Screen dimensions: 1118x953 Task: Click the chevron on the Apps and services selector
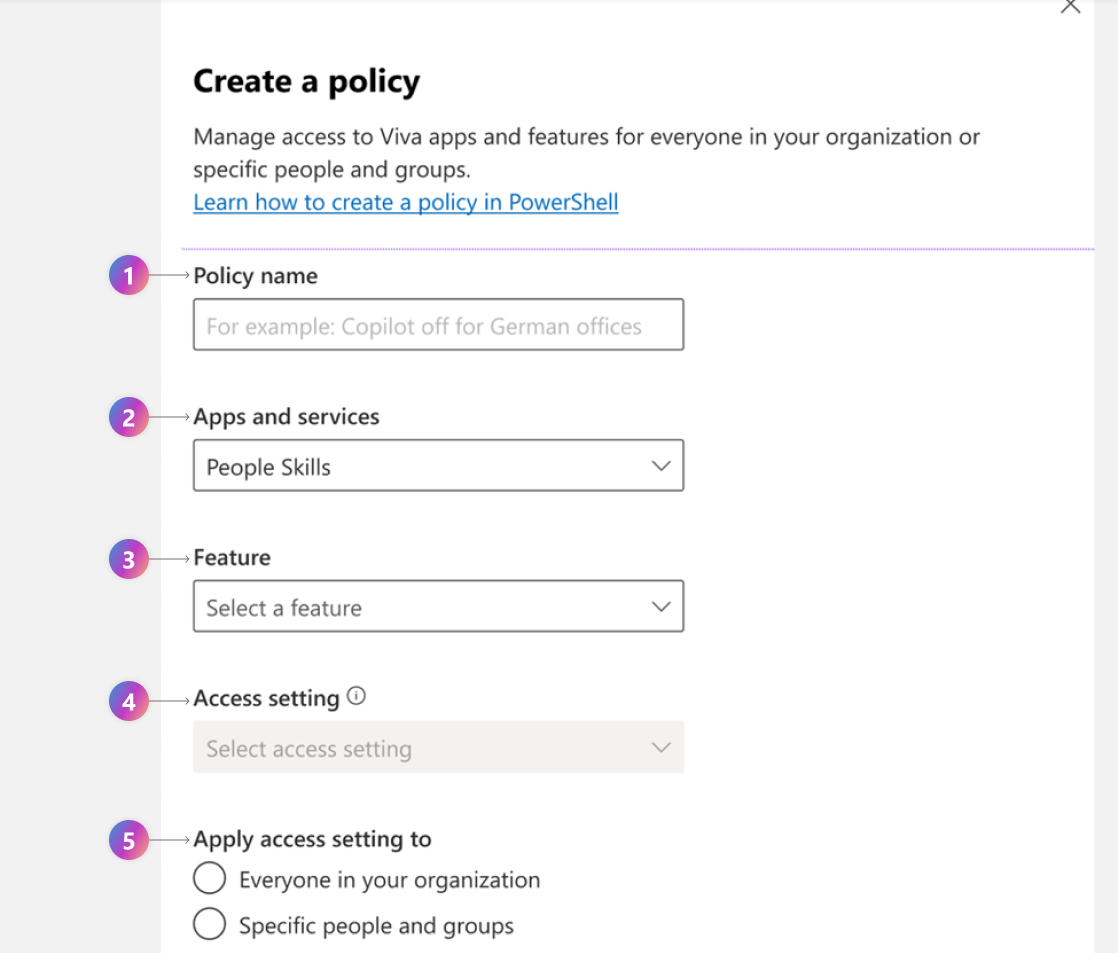coord(660,464)
